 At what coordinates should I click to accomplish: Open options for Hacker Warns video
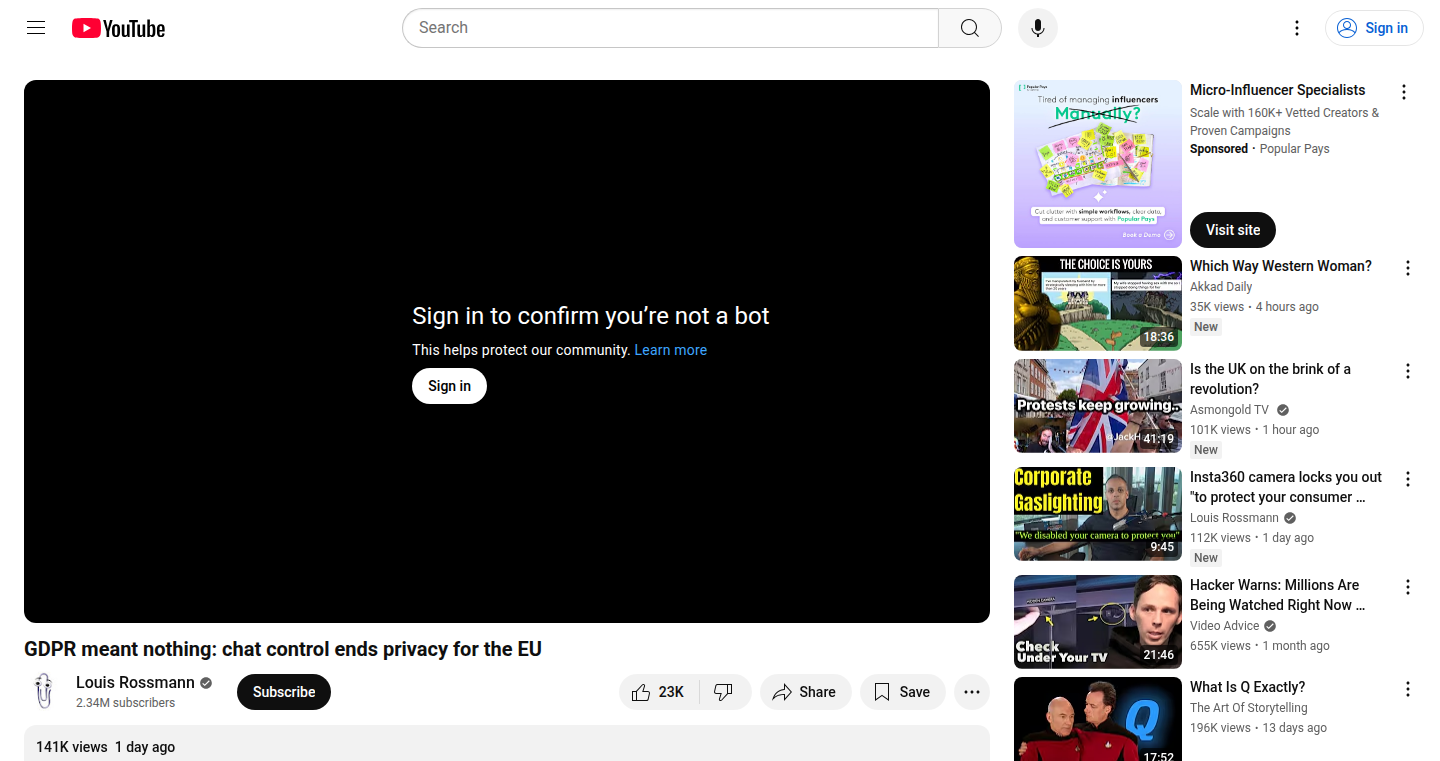point(1408,587)
